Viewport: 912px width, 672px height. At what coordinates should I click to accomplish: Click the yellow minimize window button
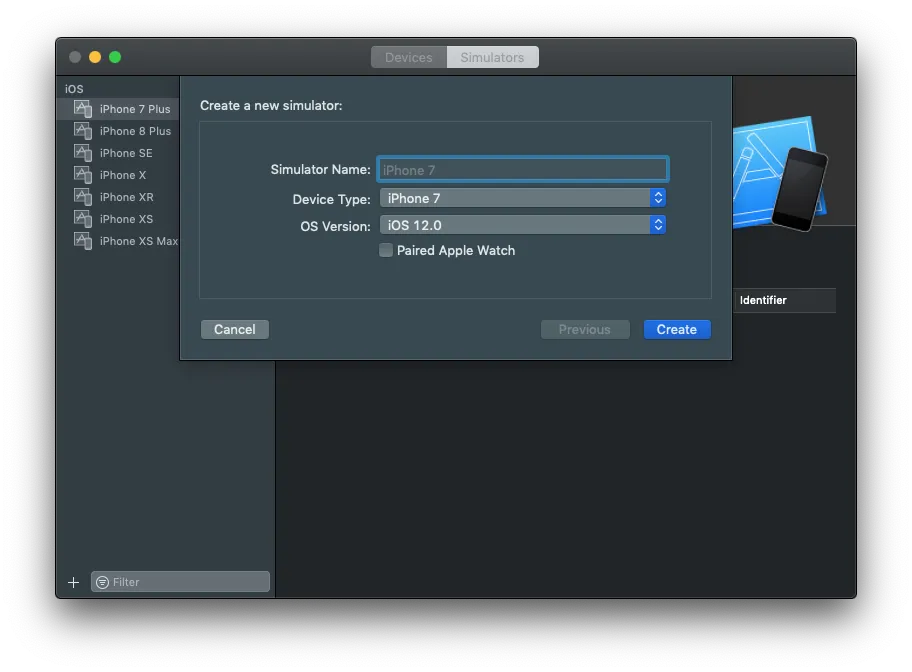(95, 57)
